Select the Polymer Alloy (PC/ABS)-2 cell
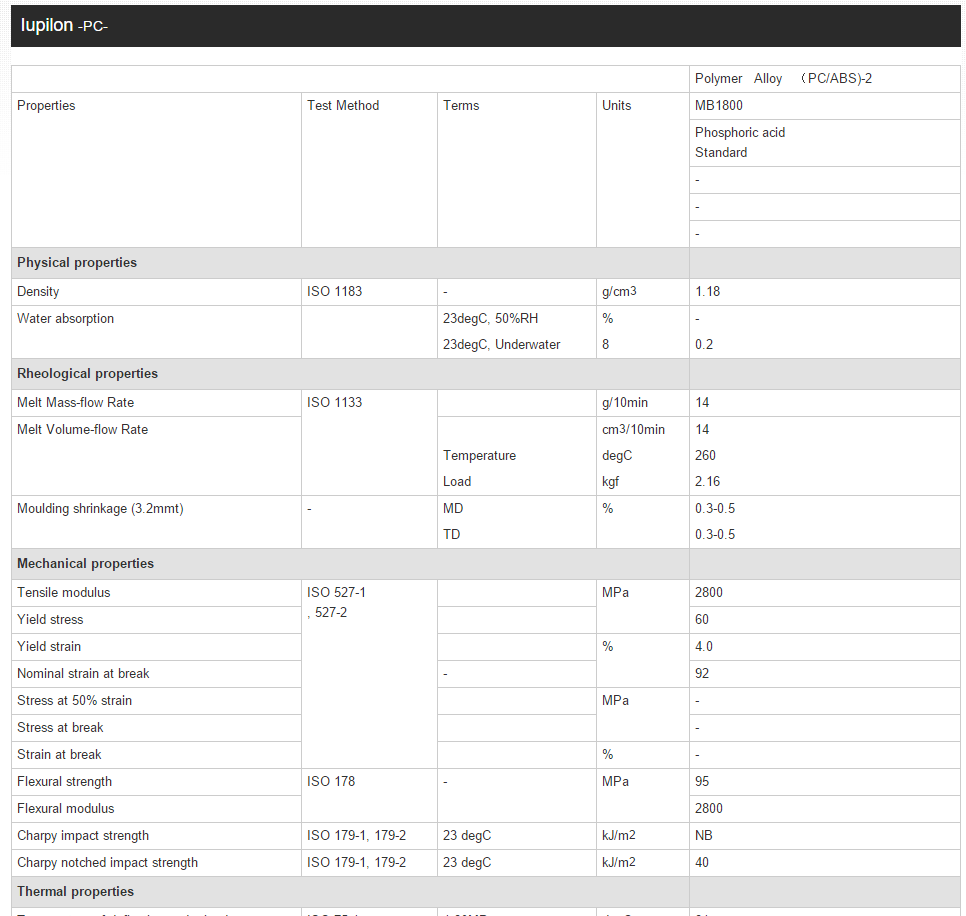 coord(824,79)
